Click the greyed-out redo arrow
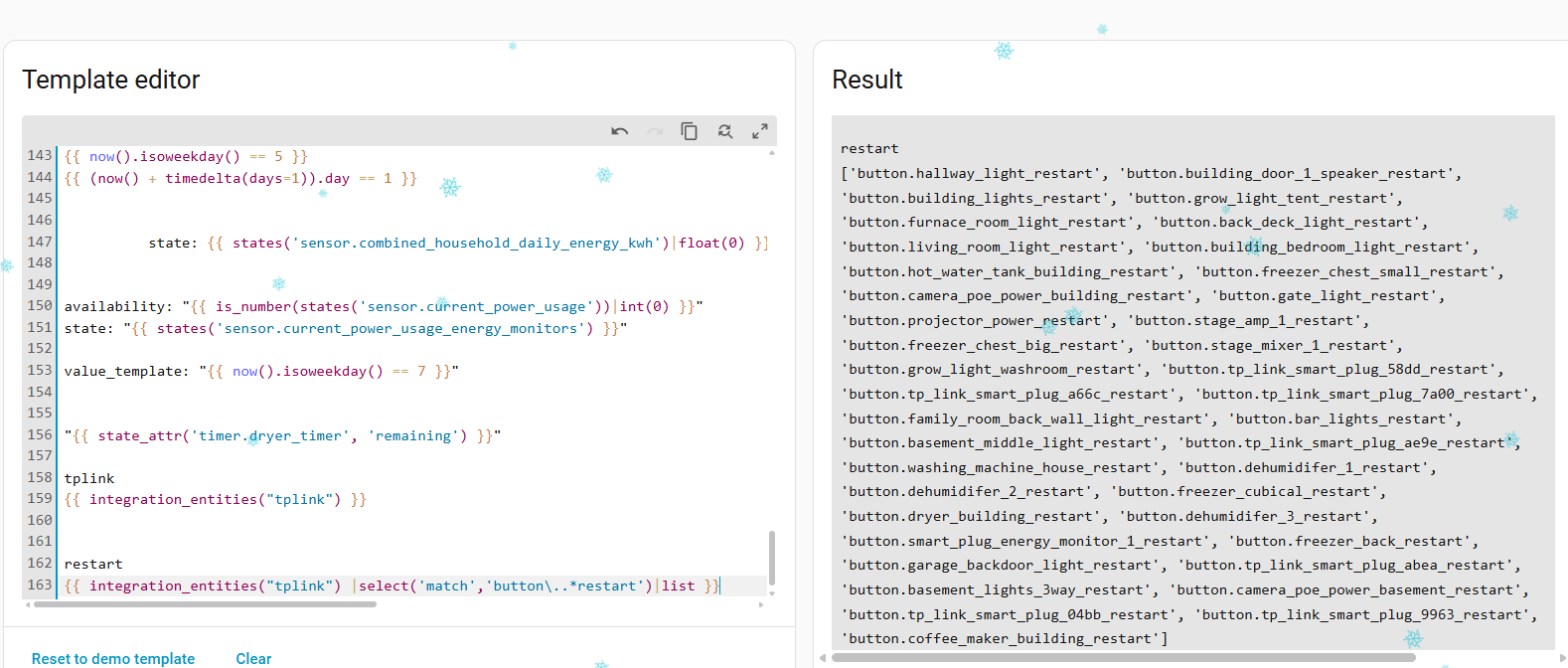1568x668 pixels. [x=655, y=131]
